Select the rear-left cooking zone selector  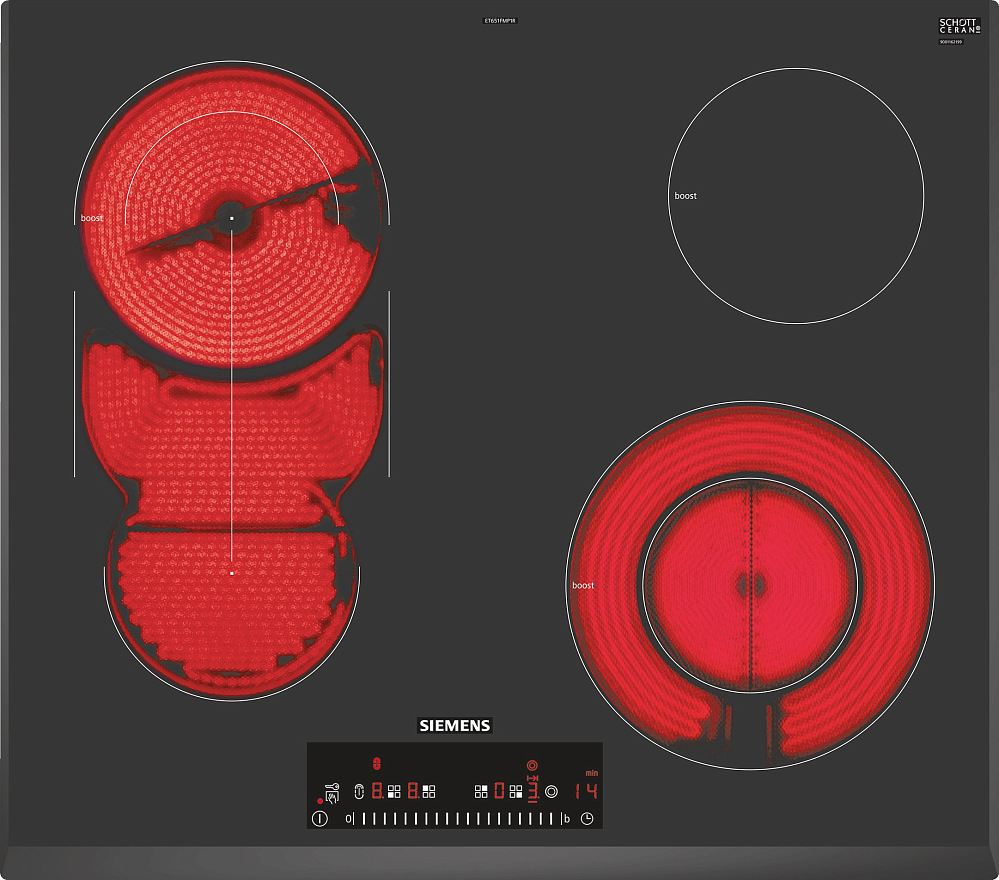[x=429, y=791]
